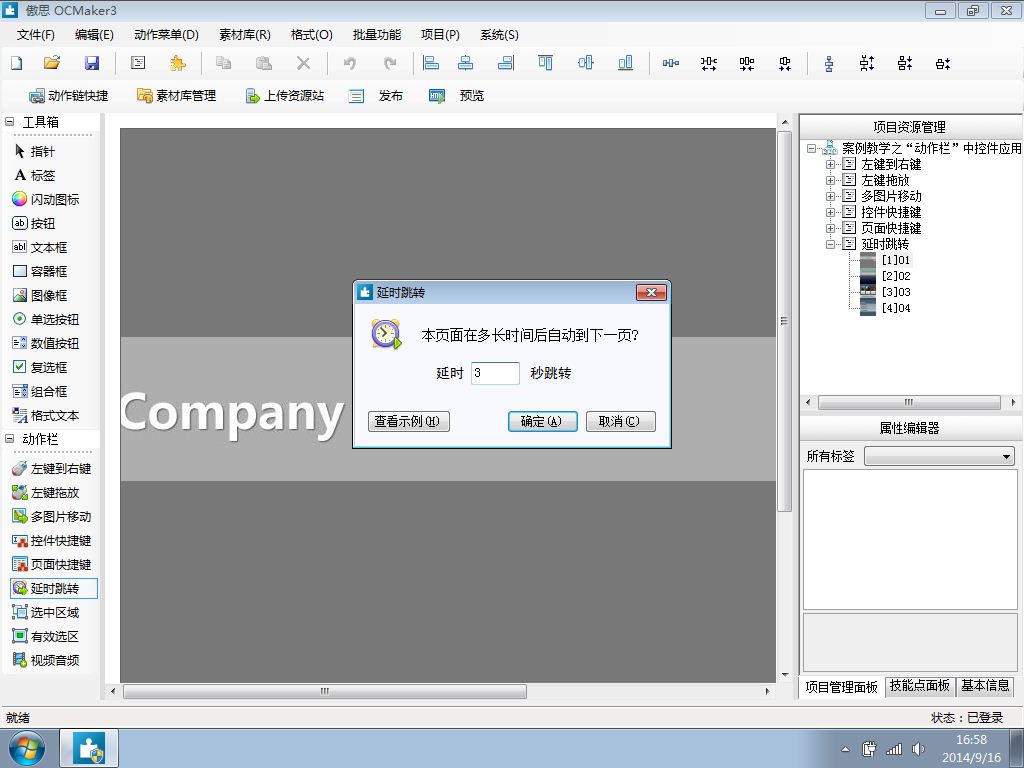The image size is (1024, 768).
Task: Click the 预览 preview button
Action: (x=456, y=96)
